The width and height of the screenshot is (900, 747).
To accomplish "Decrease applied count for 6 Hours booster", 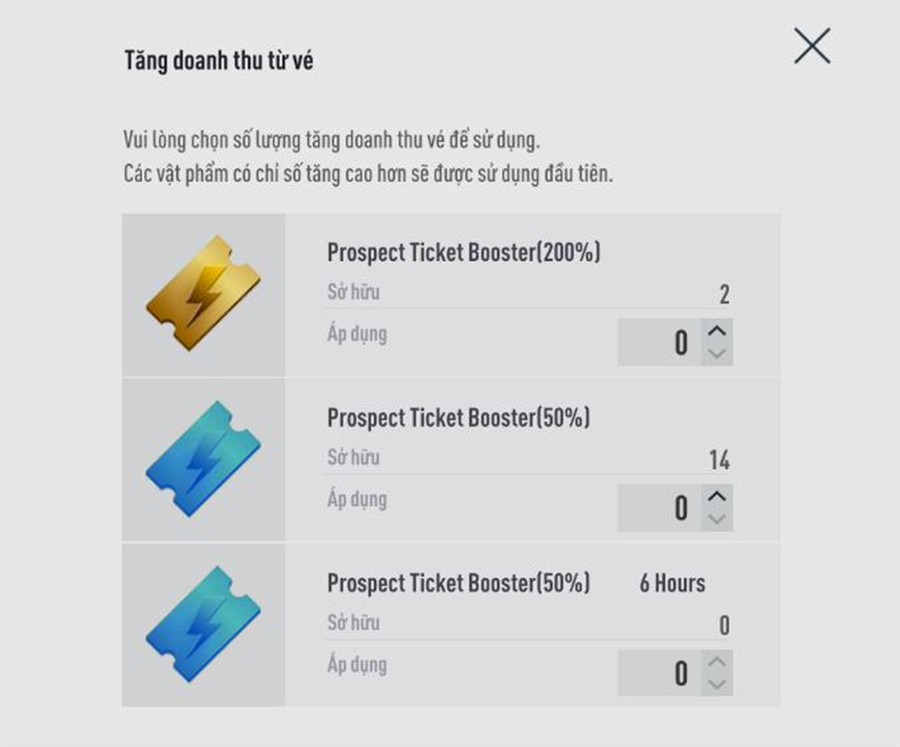I will [717, 684].
